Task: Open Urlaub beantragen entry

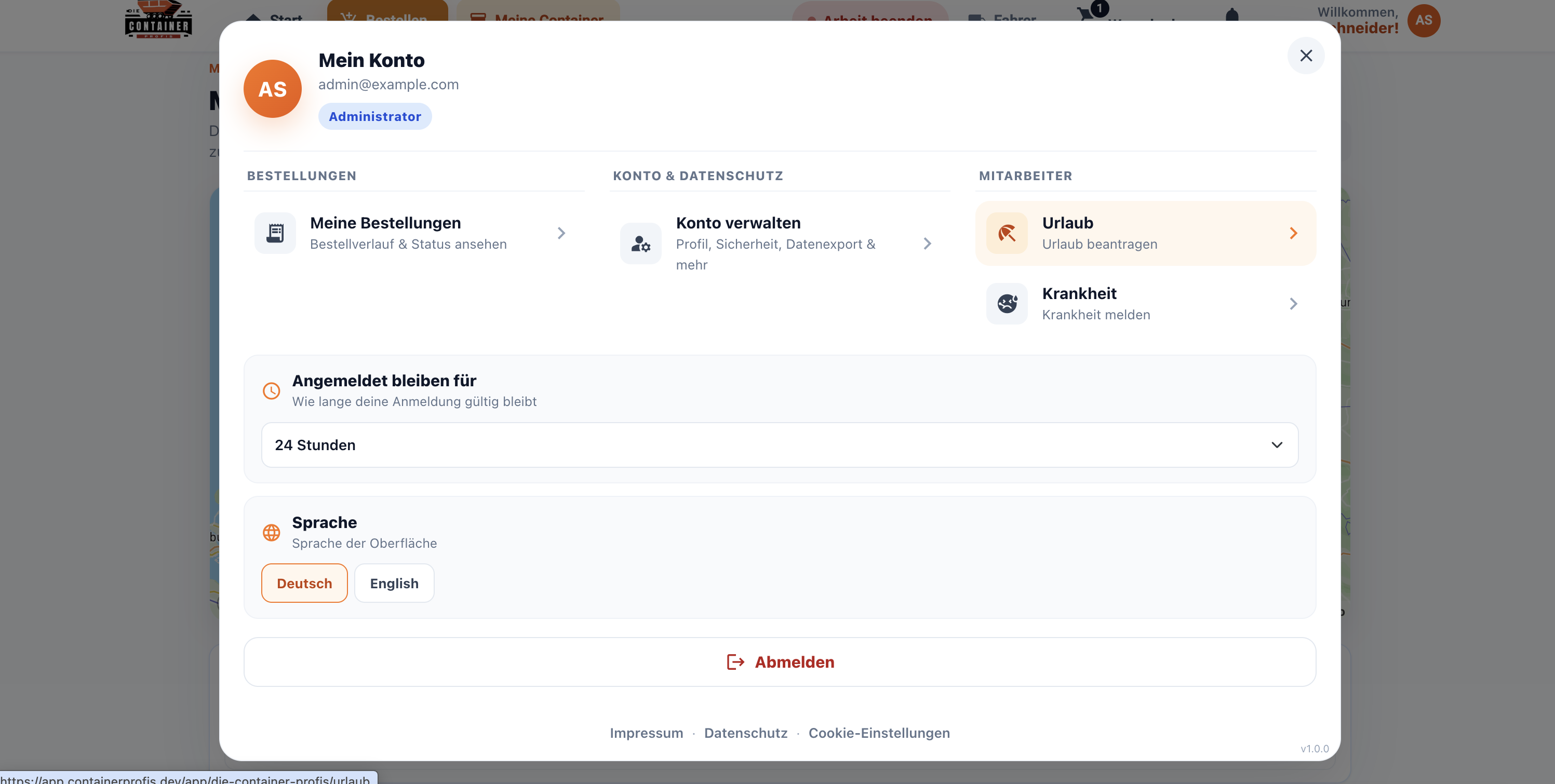Action: pyautogui.click(x=1145, y=233)
